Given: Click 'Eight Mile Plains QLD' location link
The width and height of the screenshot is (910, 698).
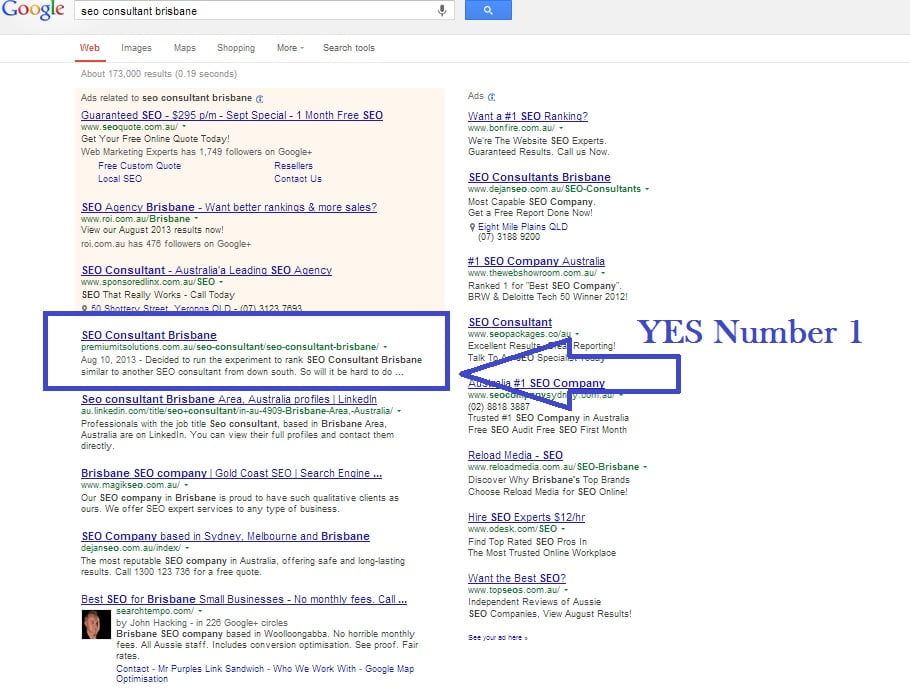Looking at the screenshot, I should [x=522, y=227].
